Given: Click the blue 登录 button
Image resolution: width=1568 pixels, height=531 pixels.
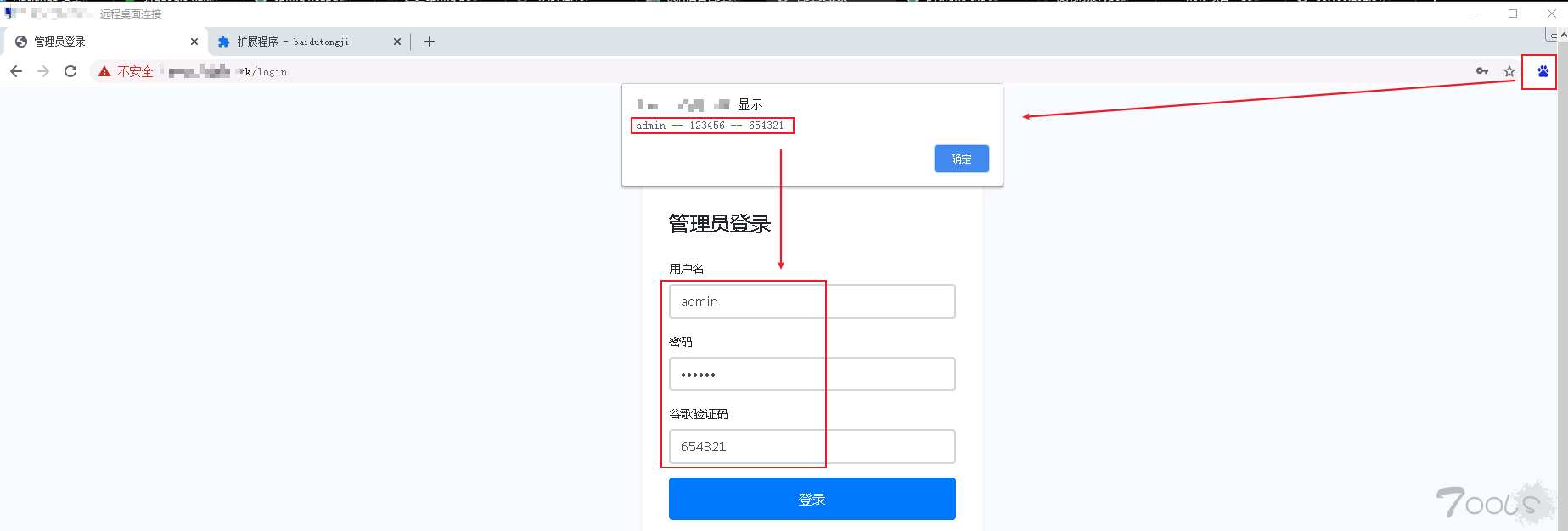Looking at the screenshot, I should [812, 499].
